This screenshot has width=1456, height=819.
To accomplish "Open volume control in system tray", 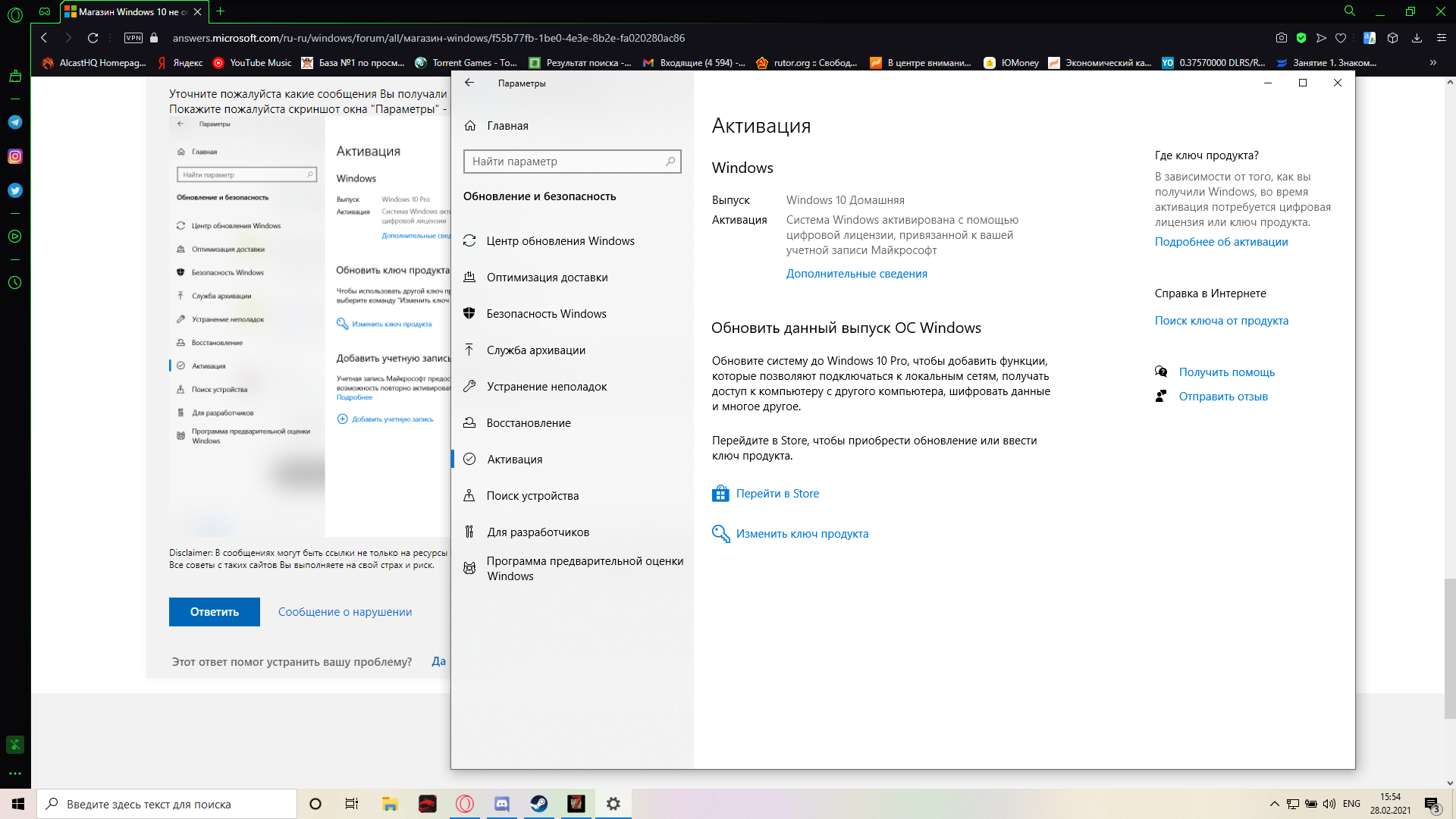I will 1329,804.
